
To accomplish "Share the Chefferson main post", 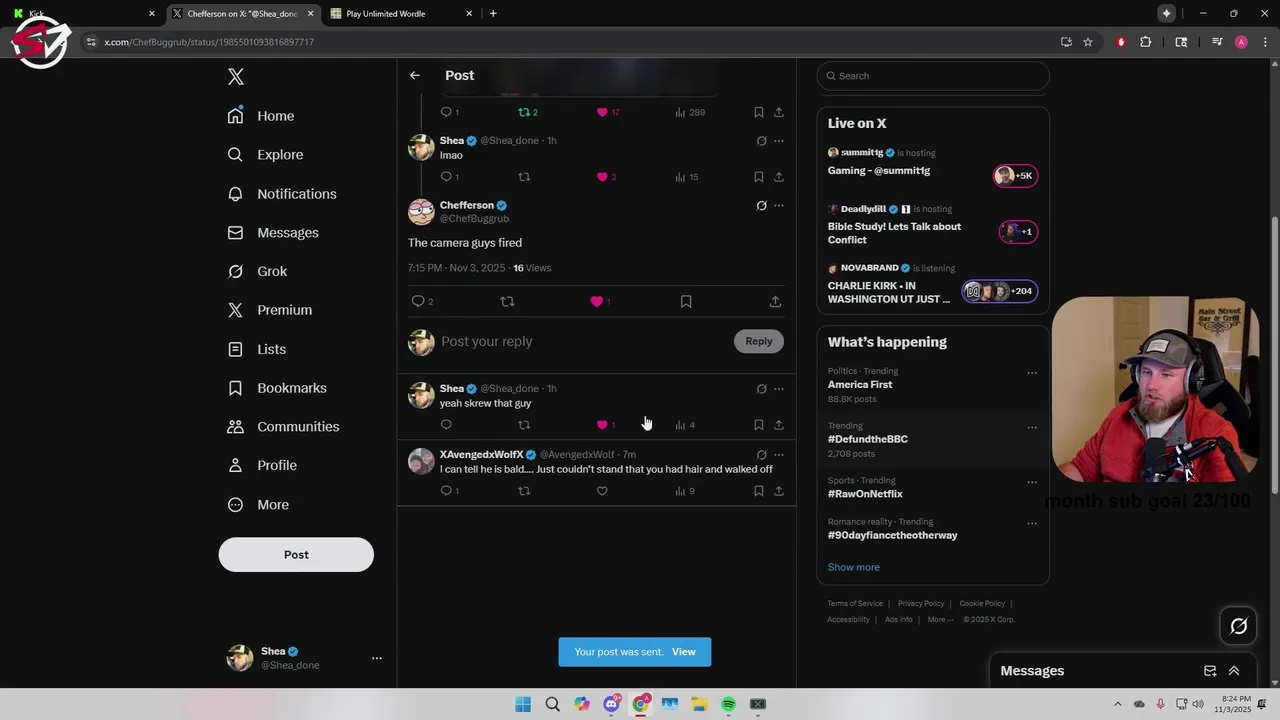I will (775, 301).
